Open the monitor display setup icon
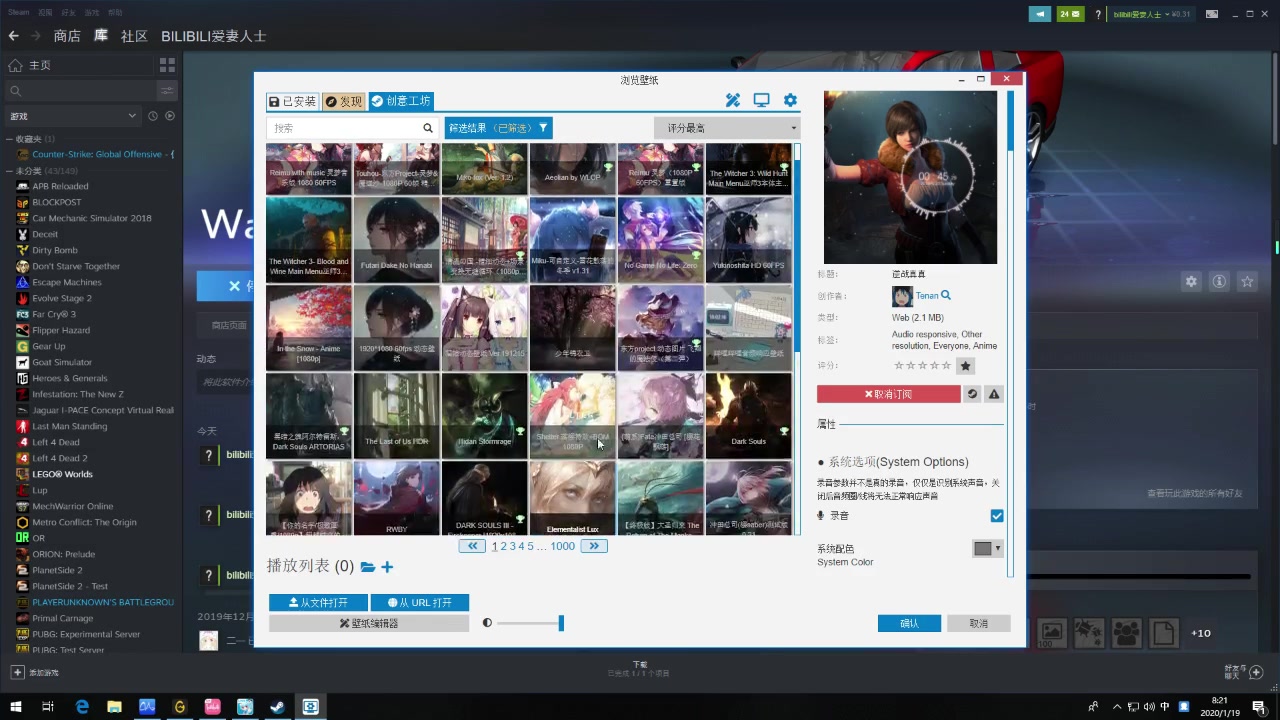Screen dimensions: 1280x720 pos(761,100)
